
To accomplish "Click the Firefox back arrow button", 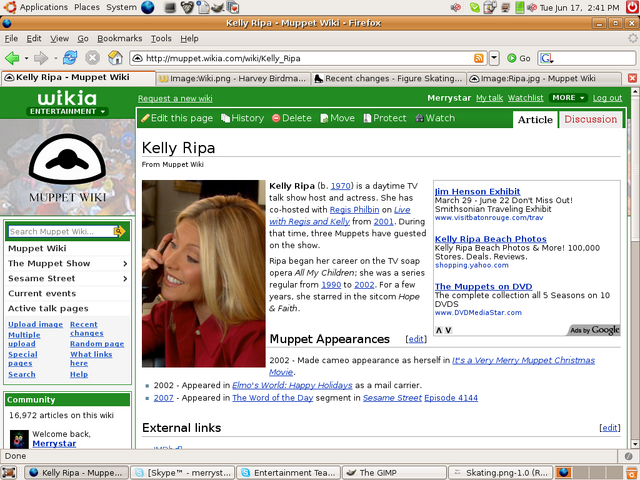I will (12, 58).
